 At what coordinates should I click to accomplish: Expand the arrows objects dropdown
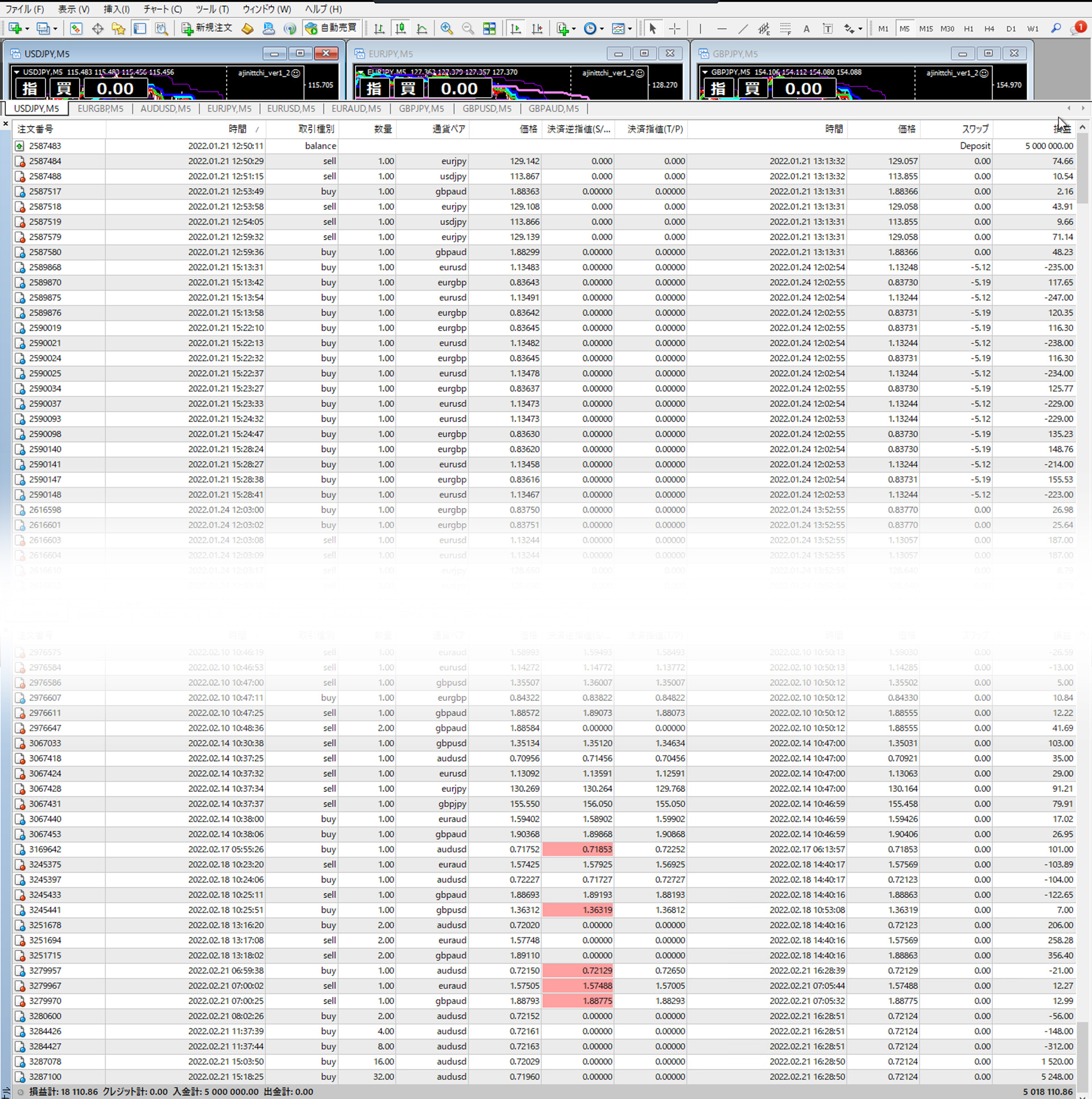point(860,28)
